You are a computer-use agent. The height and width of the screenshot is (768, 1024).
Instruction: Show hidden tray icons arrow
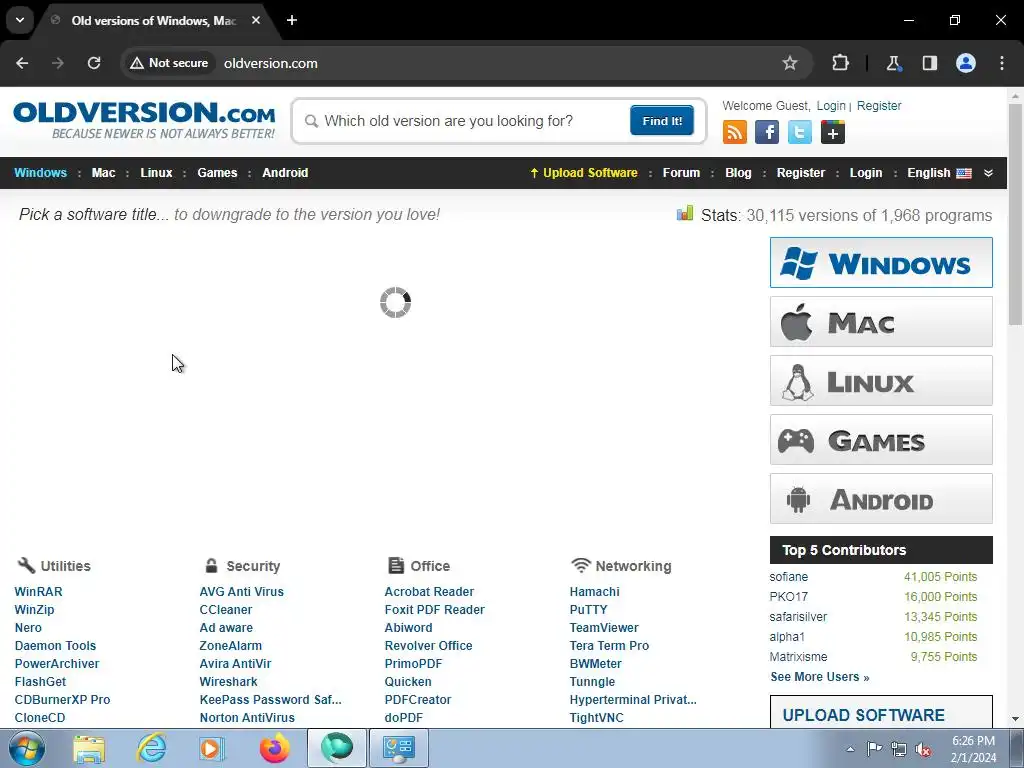coord(850,749)
